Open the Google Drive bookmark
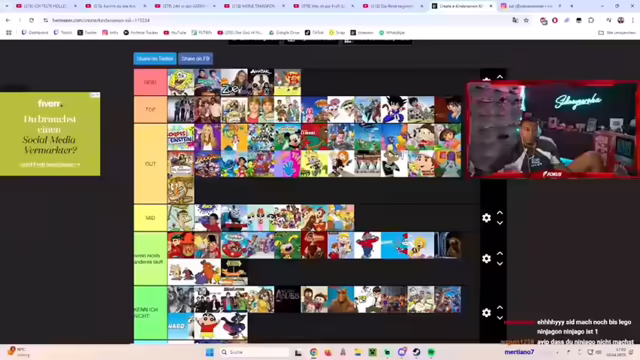Screen dimensions: 640x360 (x=283, y=32)
